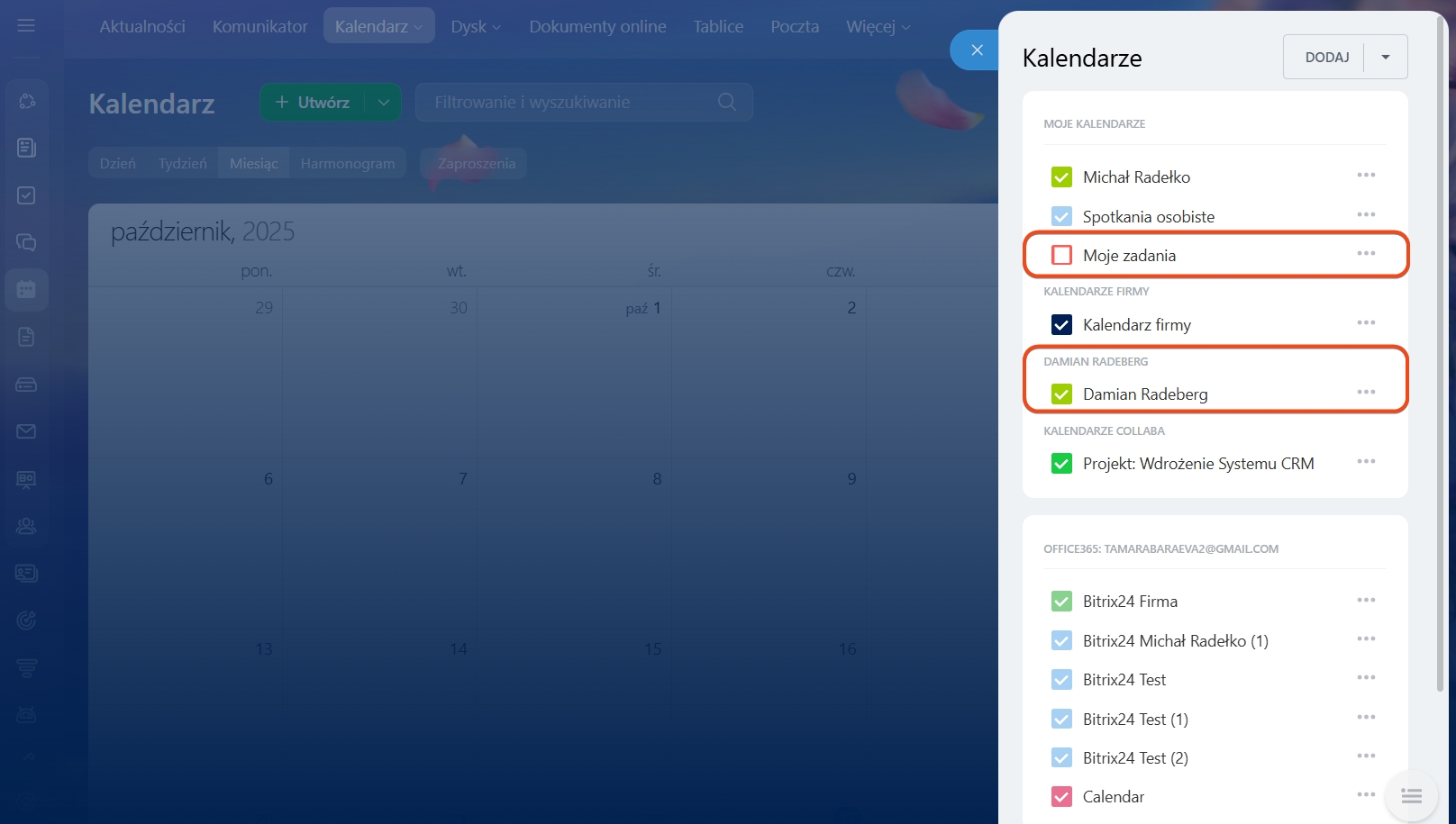This screenshot has height=824, width=1456.
Task: Open the presentation board sidebar icon
Action: [x=26, y=479]
